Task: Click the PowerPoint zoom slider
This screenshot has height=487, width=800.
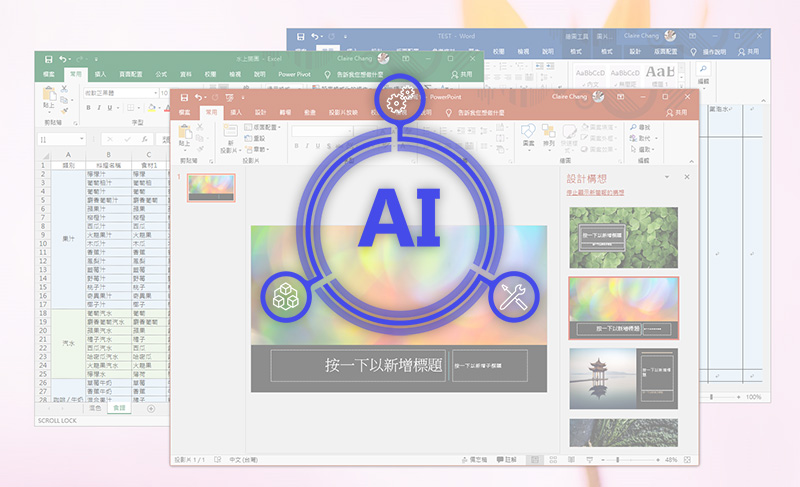Action: tap(632, 460)
